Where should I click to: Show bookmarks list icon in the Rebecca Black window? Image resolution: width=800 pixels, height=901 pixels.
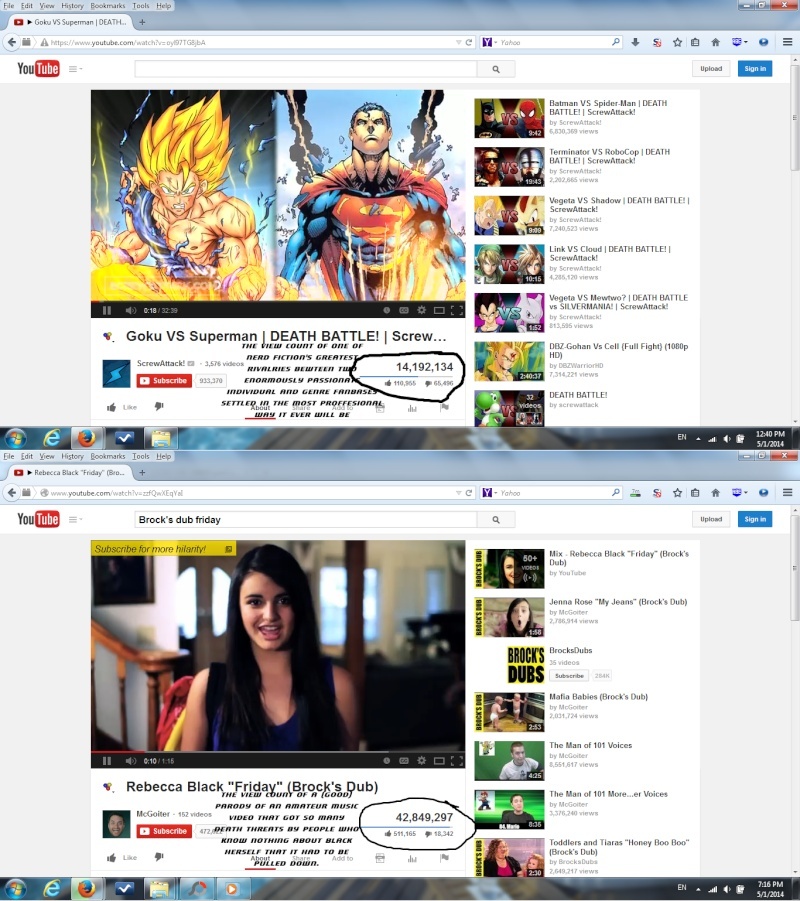(x=695, y=492)
